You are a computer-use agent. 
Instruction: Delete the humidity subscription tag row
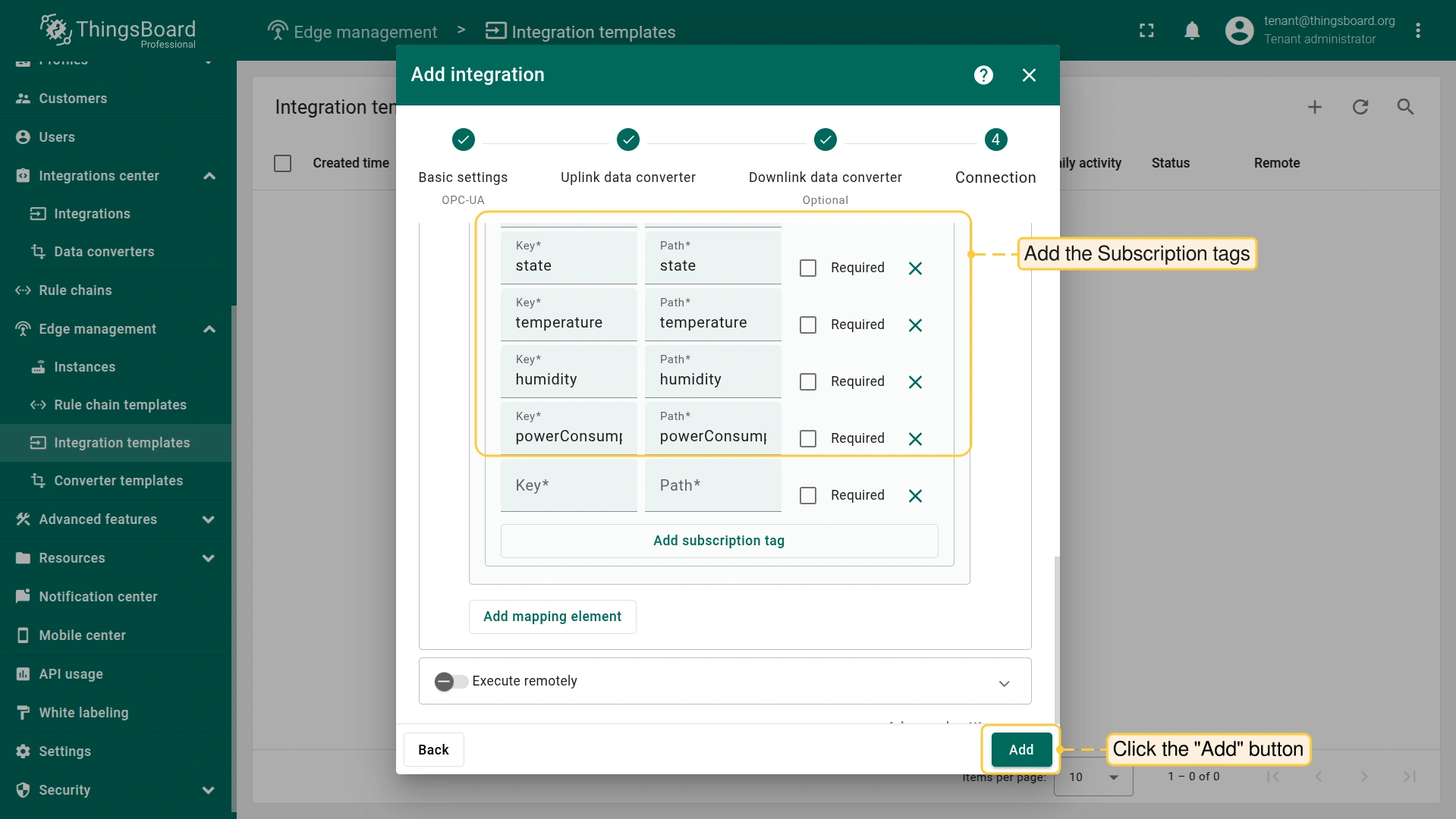[915, 382]
